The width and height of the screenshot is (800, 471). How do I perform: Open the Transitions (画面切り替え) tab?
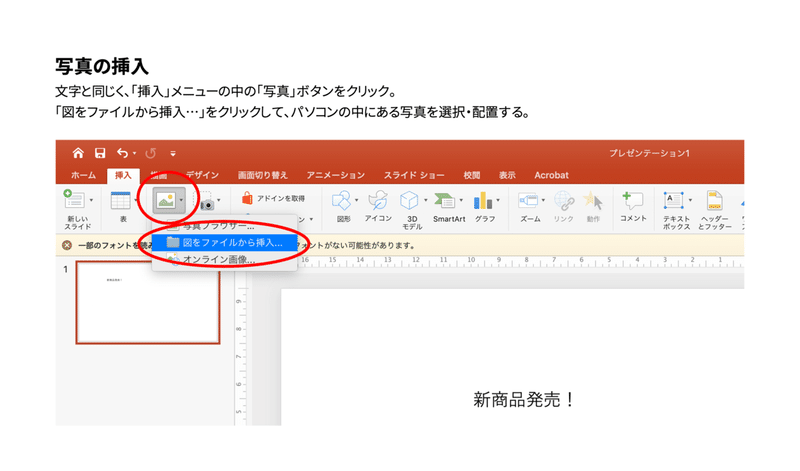point(263,175)
